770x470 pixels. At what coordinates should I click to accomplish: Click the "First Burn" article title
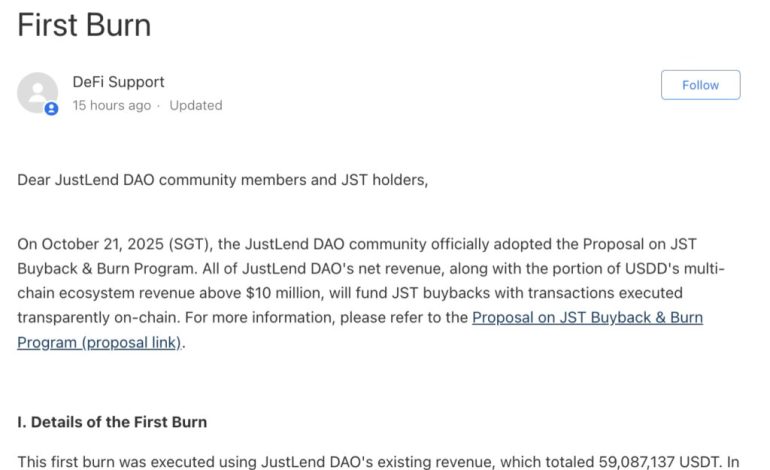(x=84, y=25)
